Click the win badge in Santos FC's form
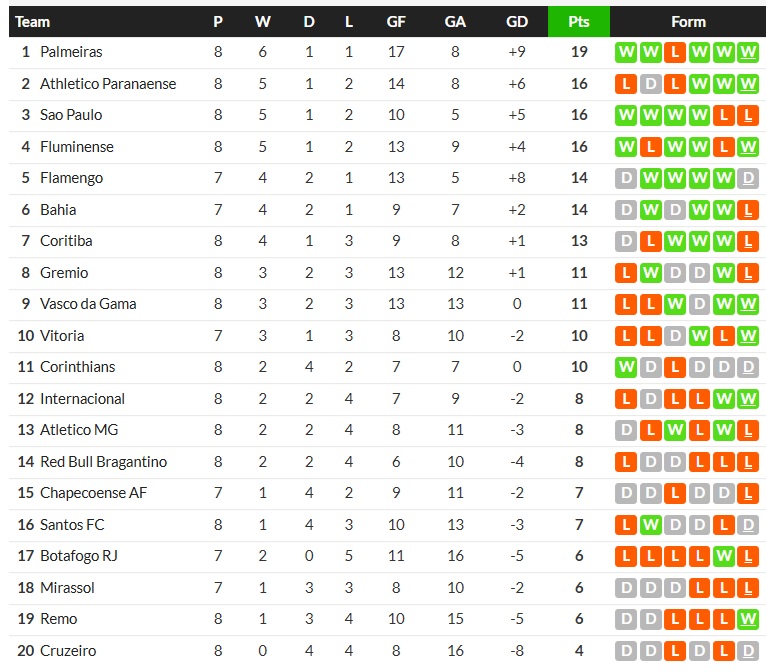The width and height of the screenshot is (766, 672). (651, 525)
